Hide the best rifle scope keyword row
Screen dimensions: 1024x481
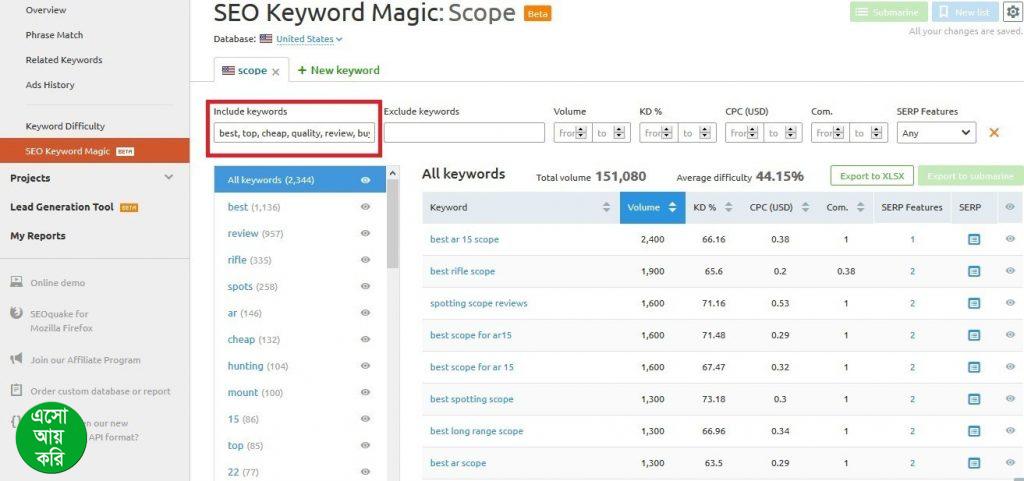1010,272
